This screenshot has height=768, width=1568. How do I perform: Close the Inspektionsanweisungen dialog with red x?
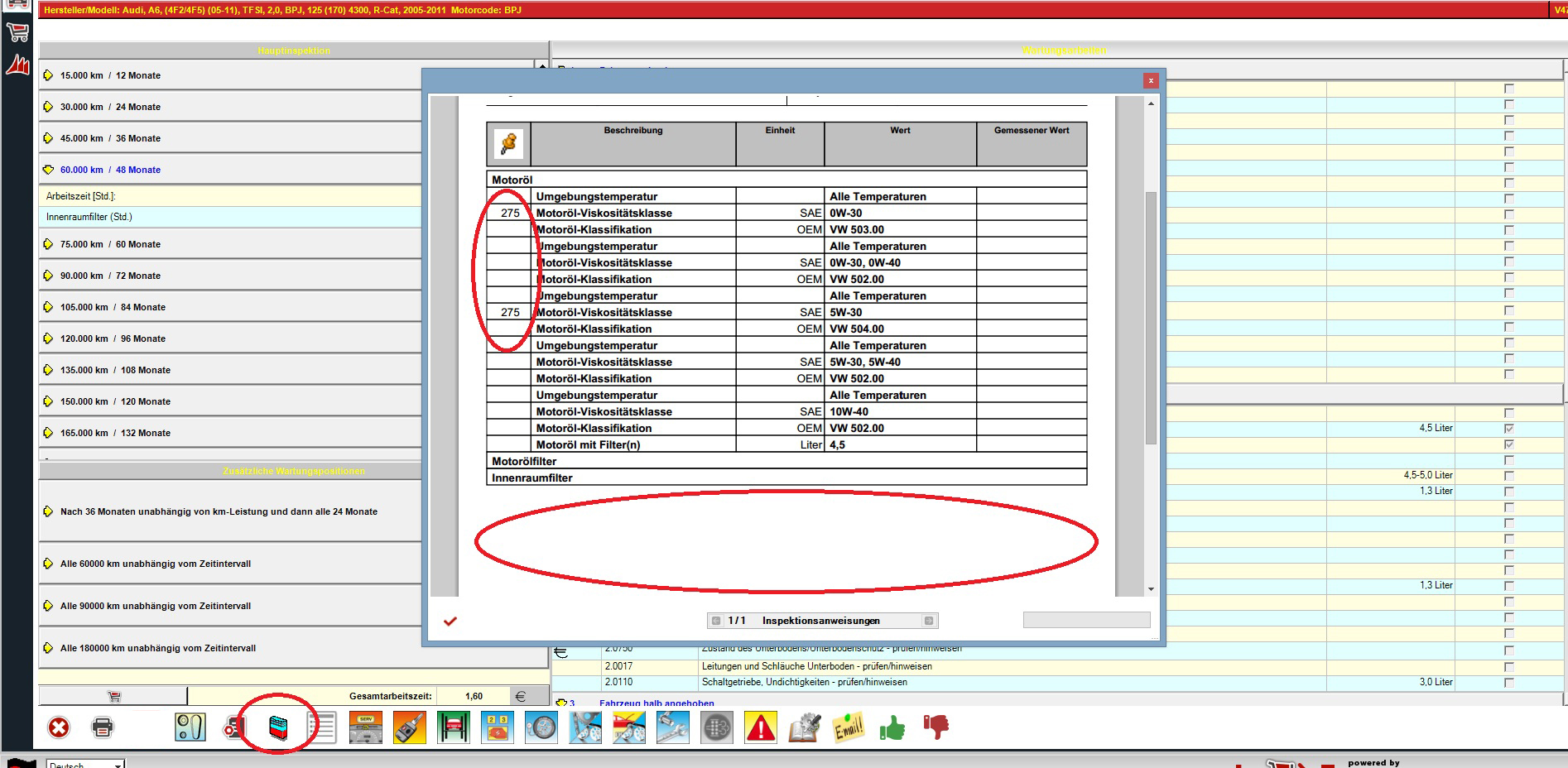(1150, 80)
